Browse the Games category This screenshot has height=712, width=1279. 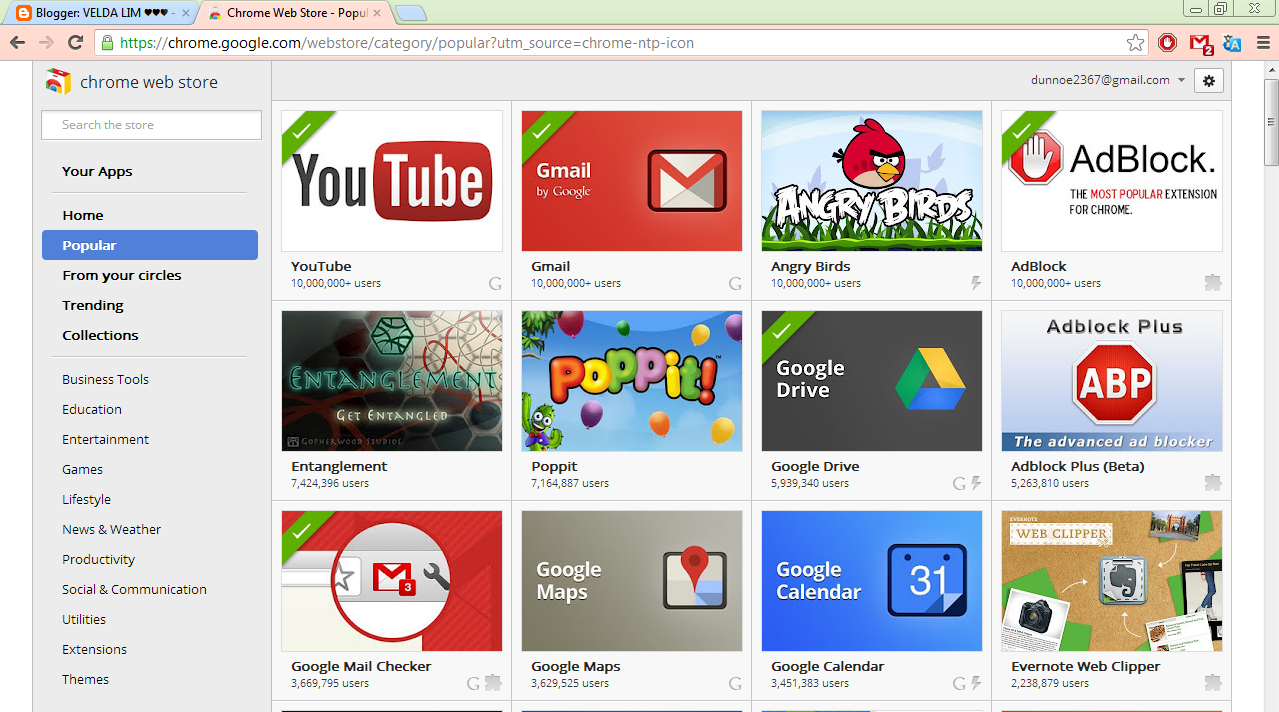82,469
